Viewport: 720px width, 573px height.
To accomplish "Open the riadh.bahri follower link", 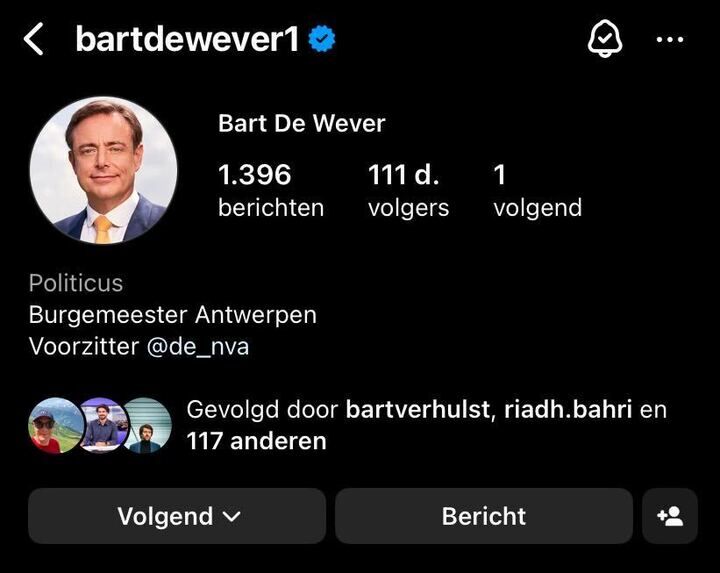I will tap(568, 409).
